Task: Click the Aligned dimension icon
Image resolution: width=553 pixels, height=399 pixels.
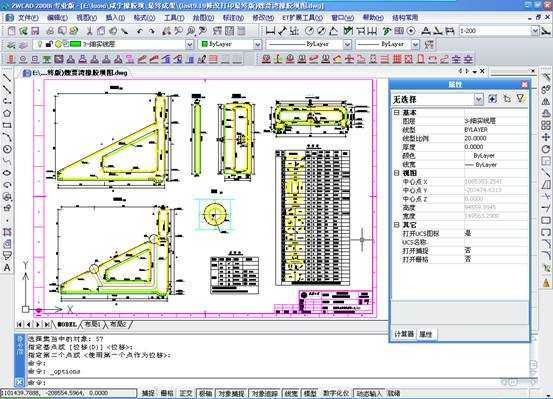Action: point(282,31)
